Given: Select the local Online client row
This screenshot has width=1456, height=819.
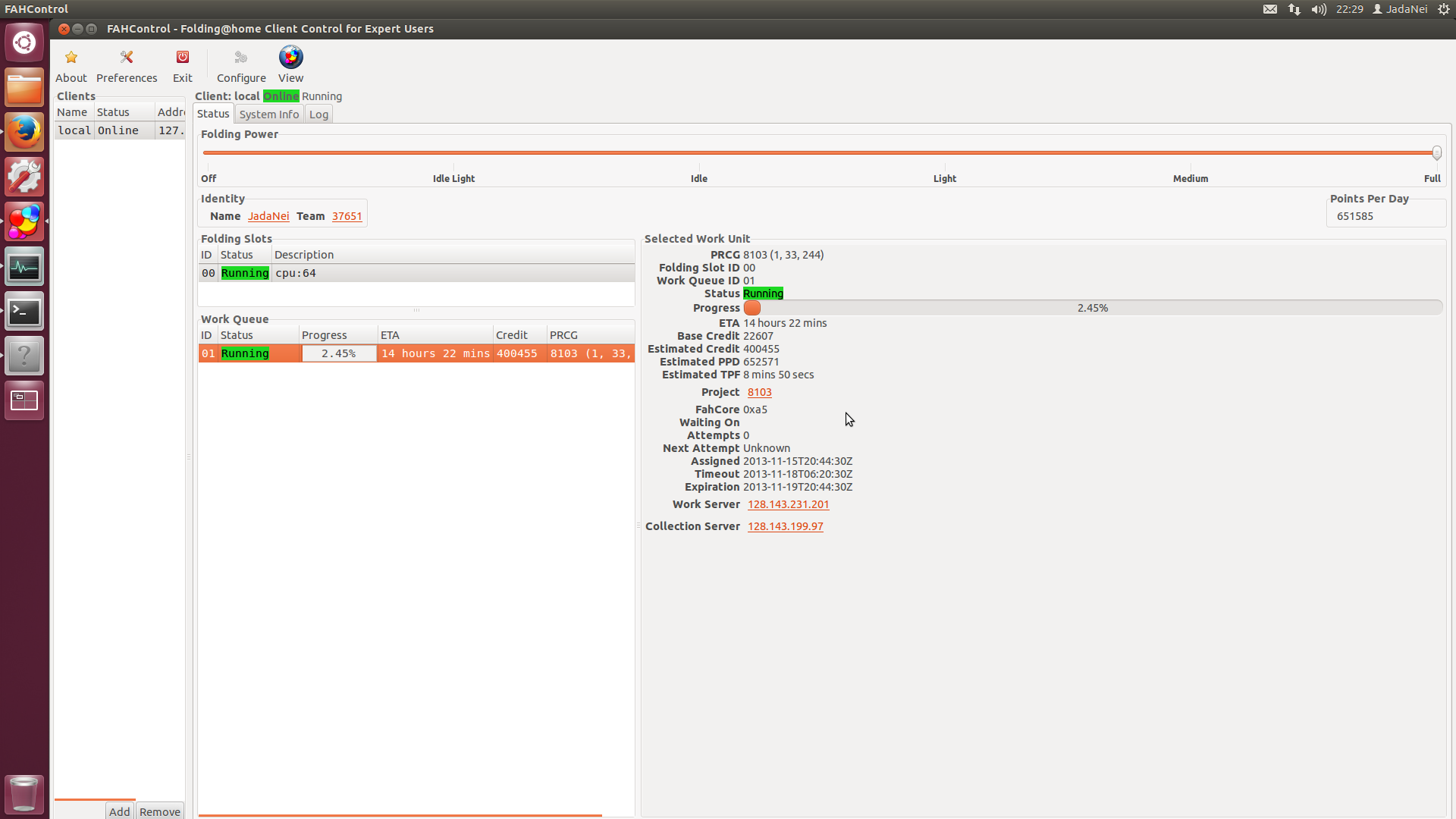Looking at the screenshot, I should [x=120, y=130].
